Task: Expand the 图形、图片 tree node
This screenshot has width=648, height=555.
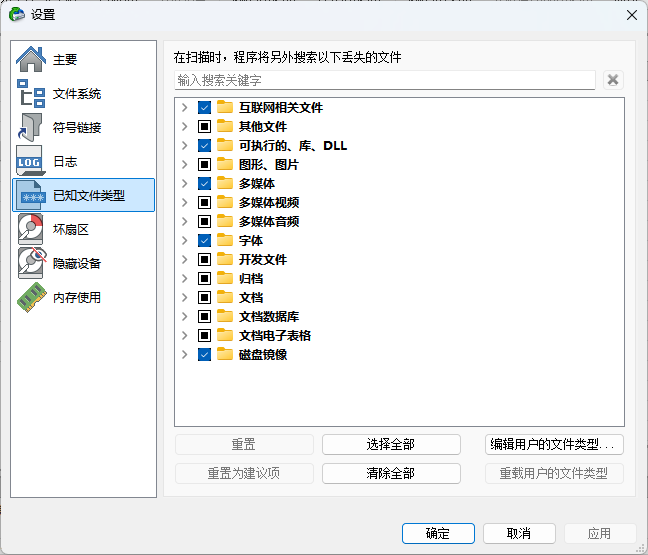Action: 185,164
